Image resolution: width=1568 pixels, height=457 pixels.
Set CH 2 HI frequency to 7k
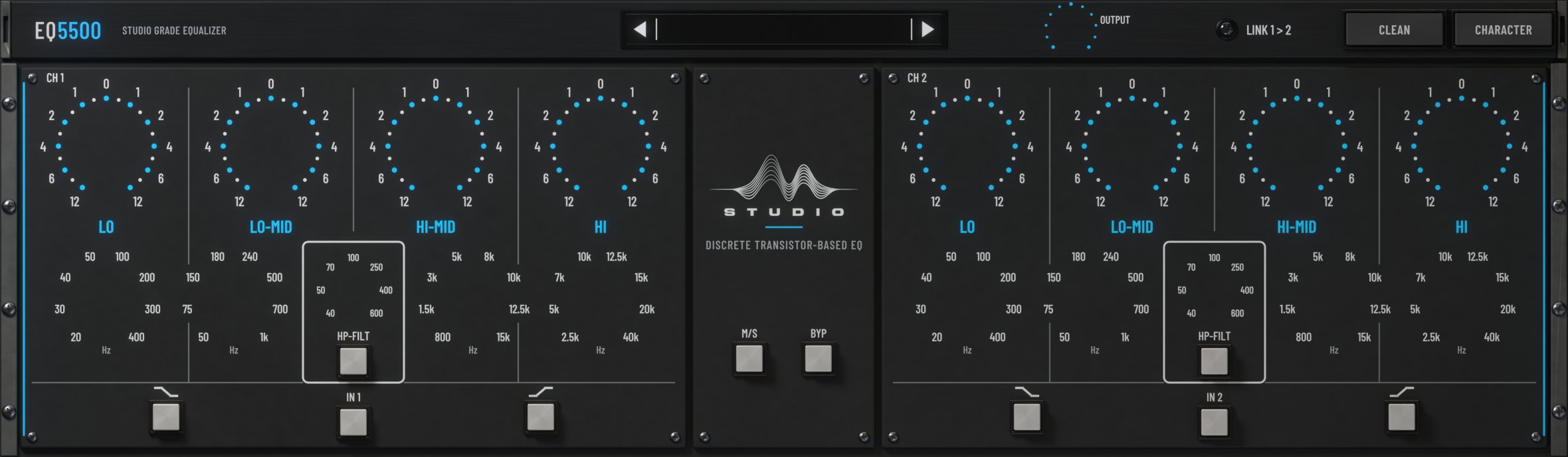(1421, 277)
